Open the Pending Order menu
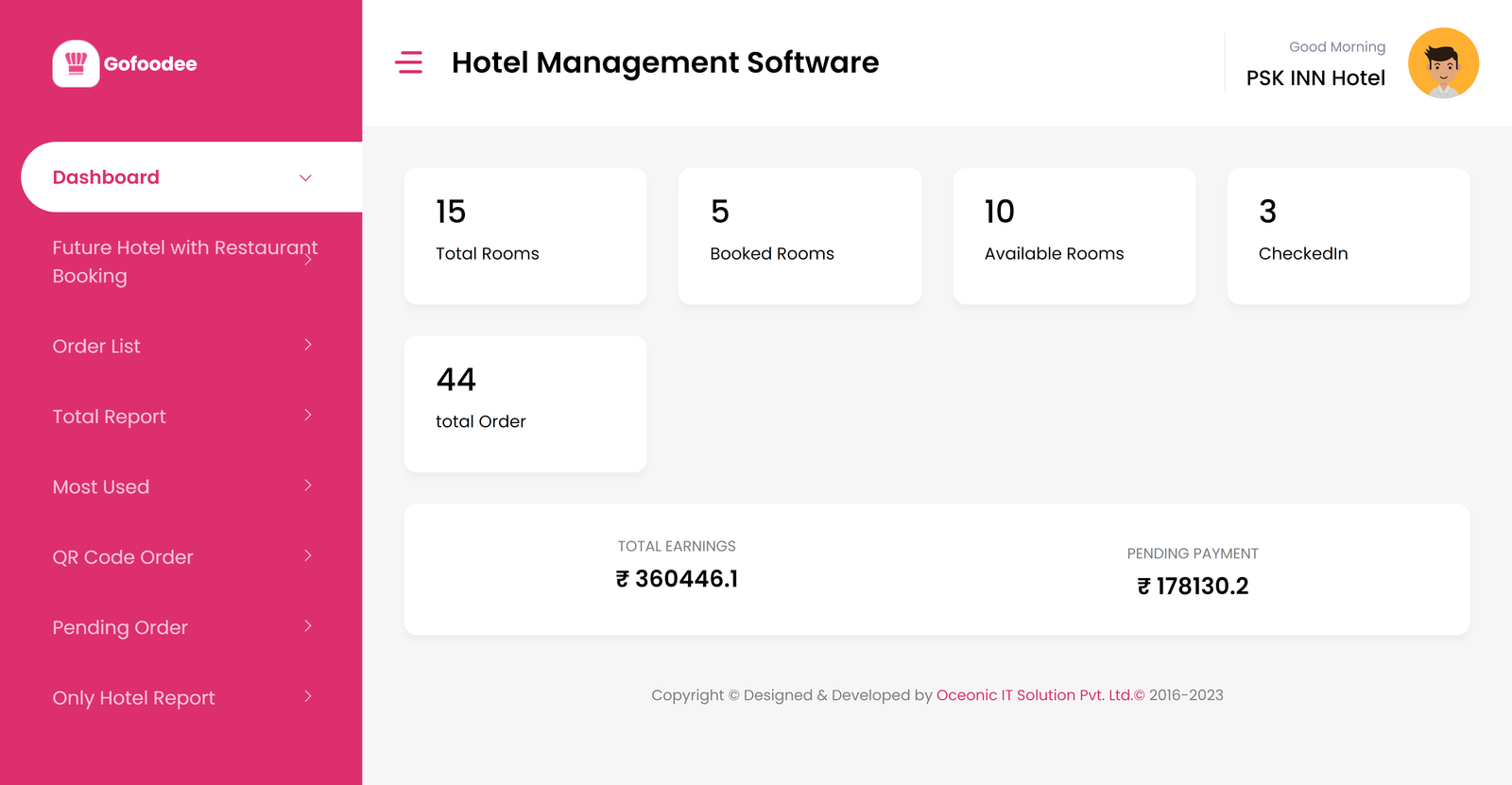Viewport: 1512px width, 785px height. coord(120,628)
